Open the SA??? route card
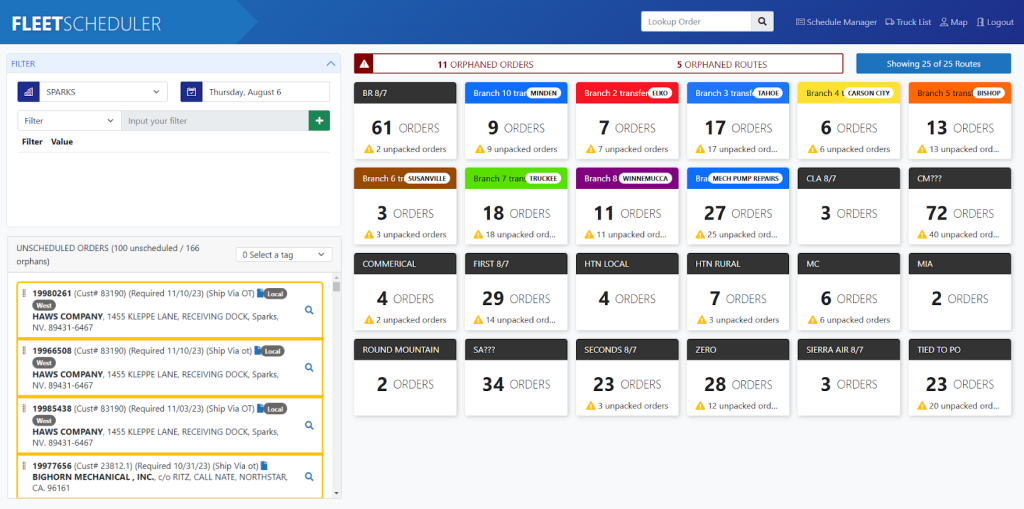Viewport: 1024px width, 509px height. [516, 377]
